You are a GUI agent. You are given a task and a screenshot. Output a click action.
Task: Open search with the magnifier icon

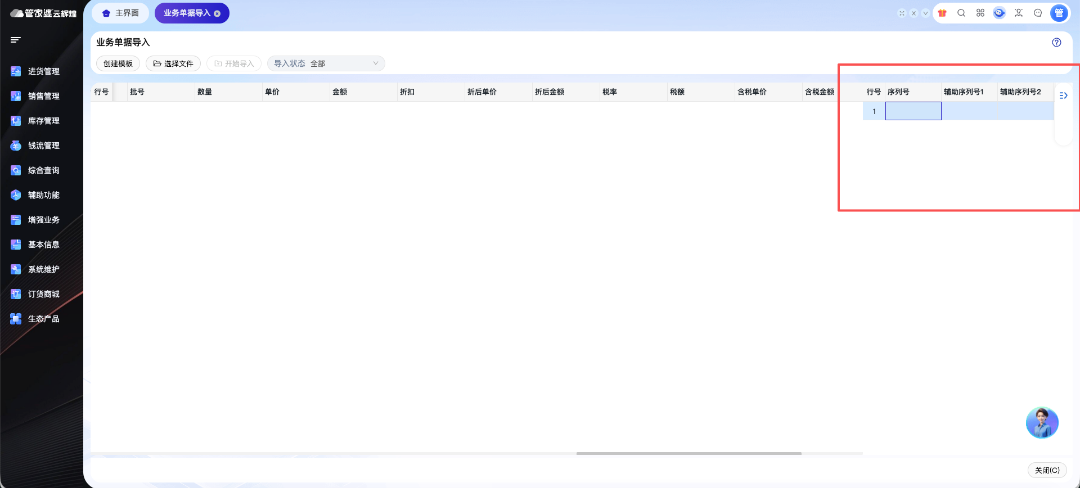(961, 13)
